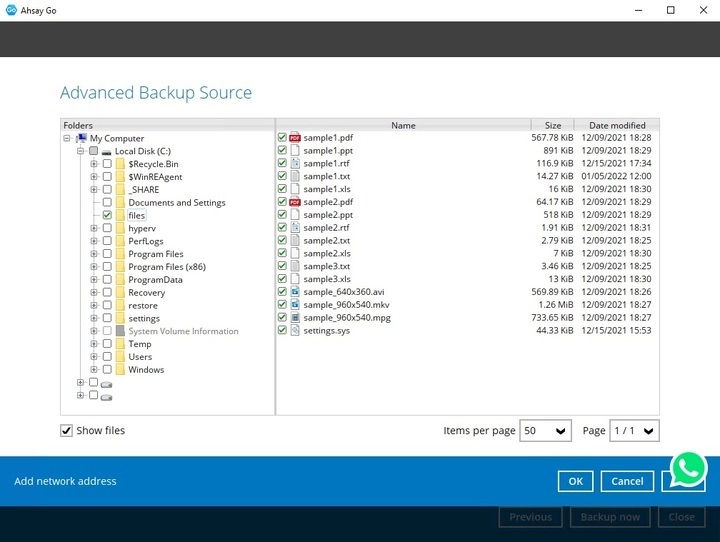
Task: Open the WhatsApp chat bubble icon
Action: coord(687,469)
